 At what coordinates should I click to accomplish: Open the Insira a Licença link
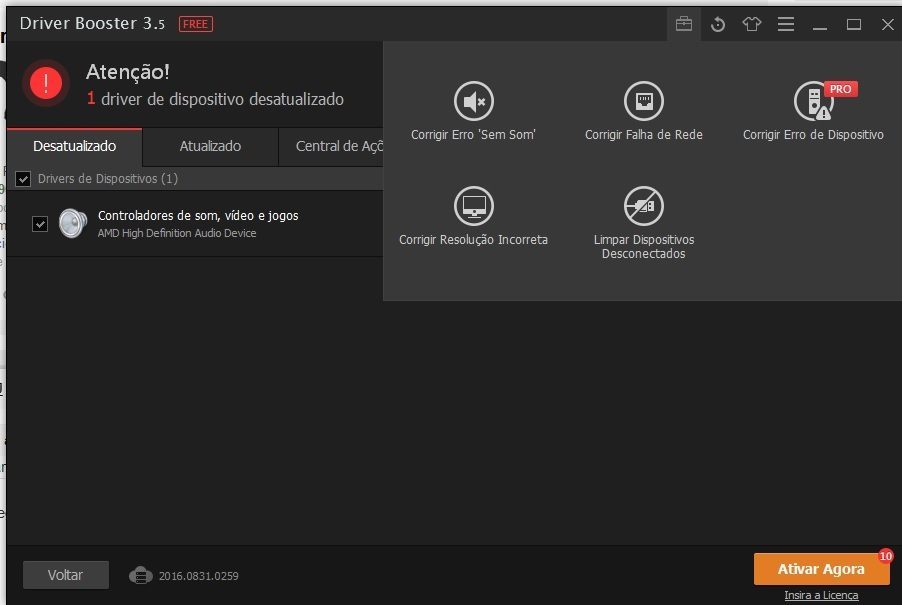point(821,595)
